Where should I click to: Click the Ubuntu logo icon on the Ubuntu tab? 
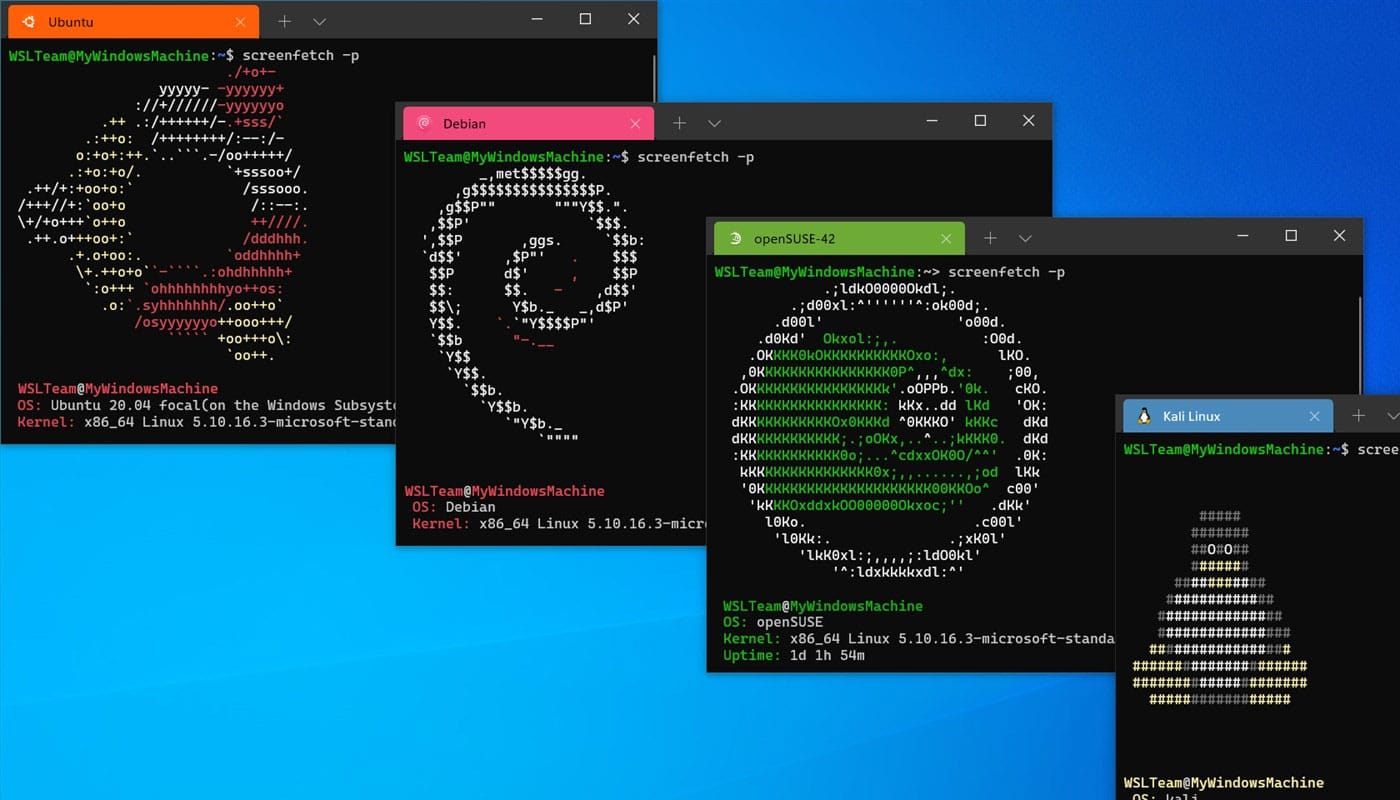28,21
